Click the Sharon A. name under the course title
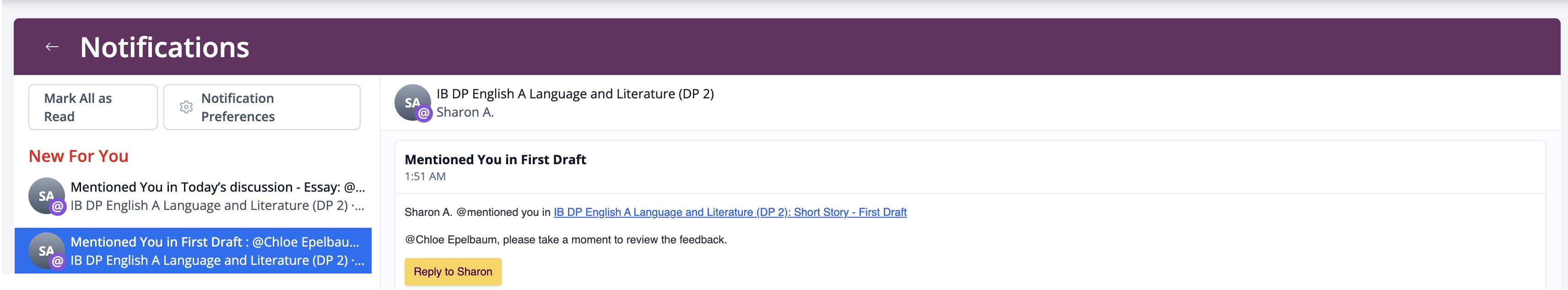The image size is (1568, 290). click(x=465, y=112)
